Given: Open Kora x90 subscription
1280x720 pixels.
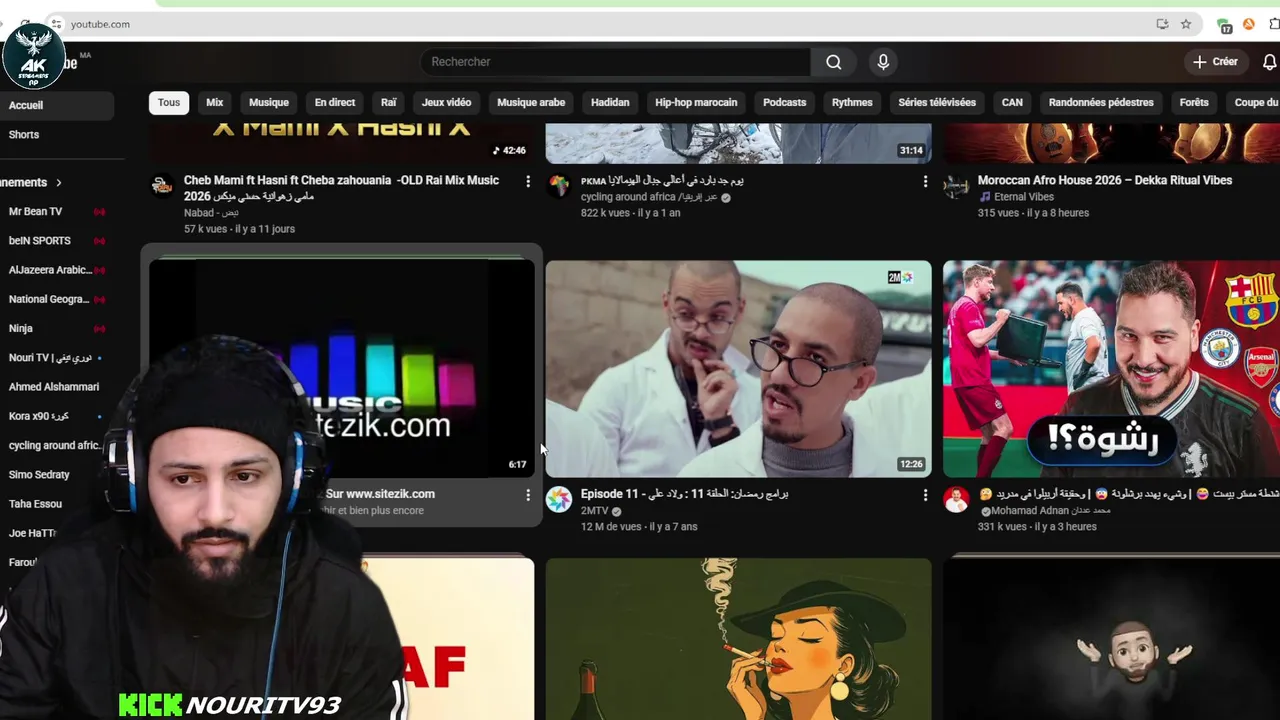Looking at the screenshot, I should point(55,416).
